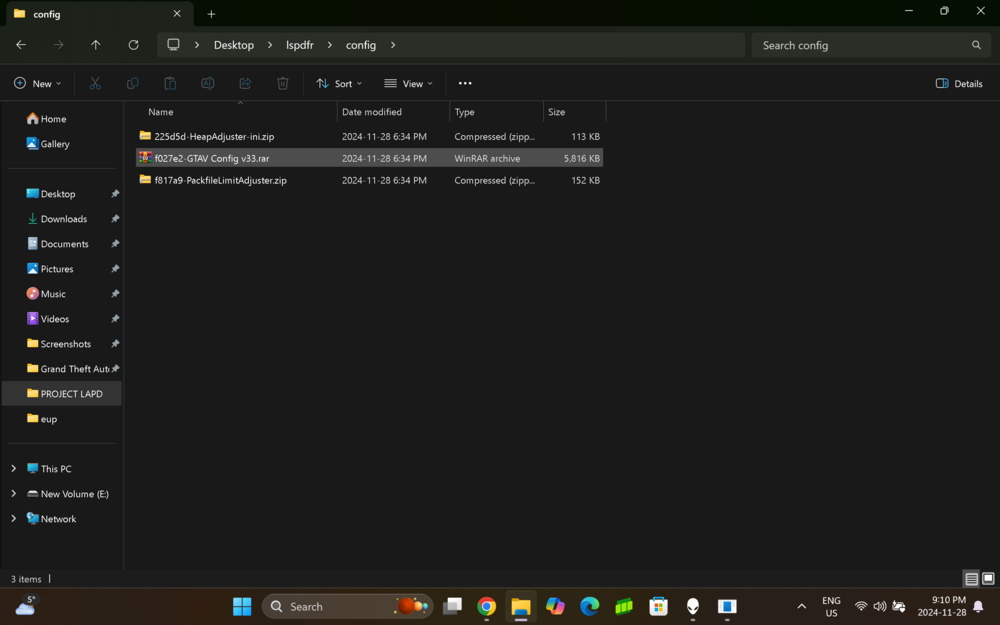This screenshot has height=625, width=1000.
Task: Click the Copy icon in the toolbar
Action: pos(132,83)
